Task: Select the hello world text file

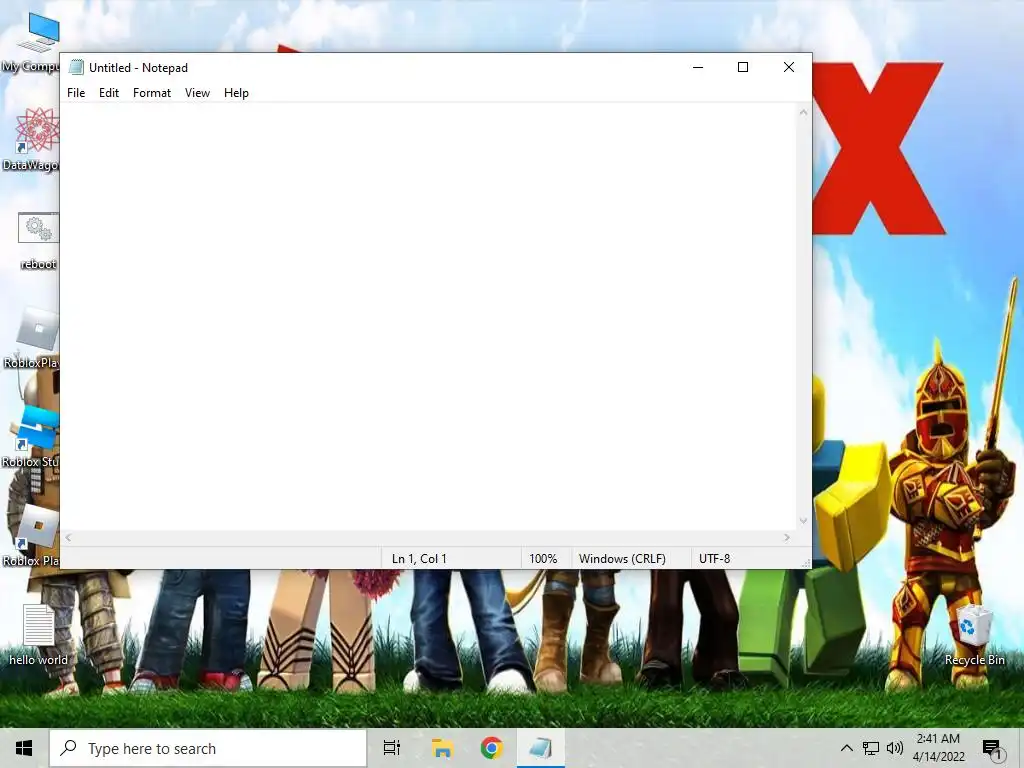Action: click(38, 635)
